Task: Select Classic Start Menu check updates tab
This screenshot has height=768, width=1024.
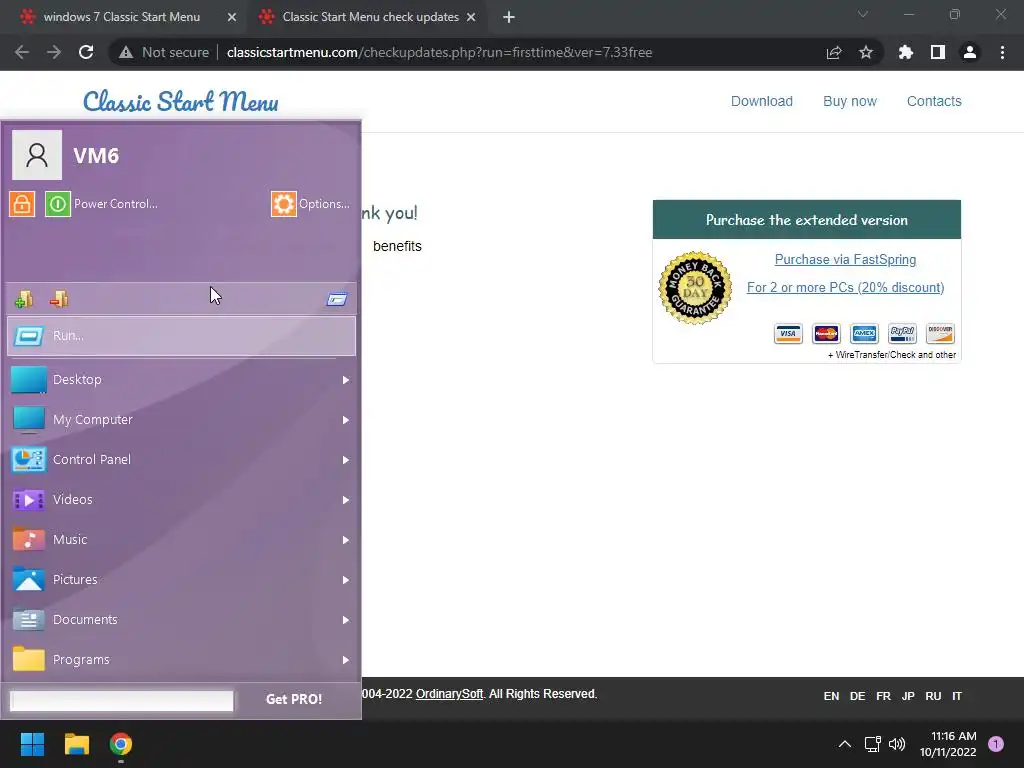Action: tap(370, 17)
